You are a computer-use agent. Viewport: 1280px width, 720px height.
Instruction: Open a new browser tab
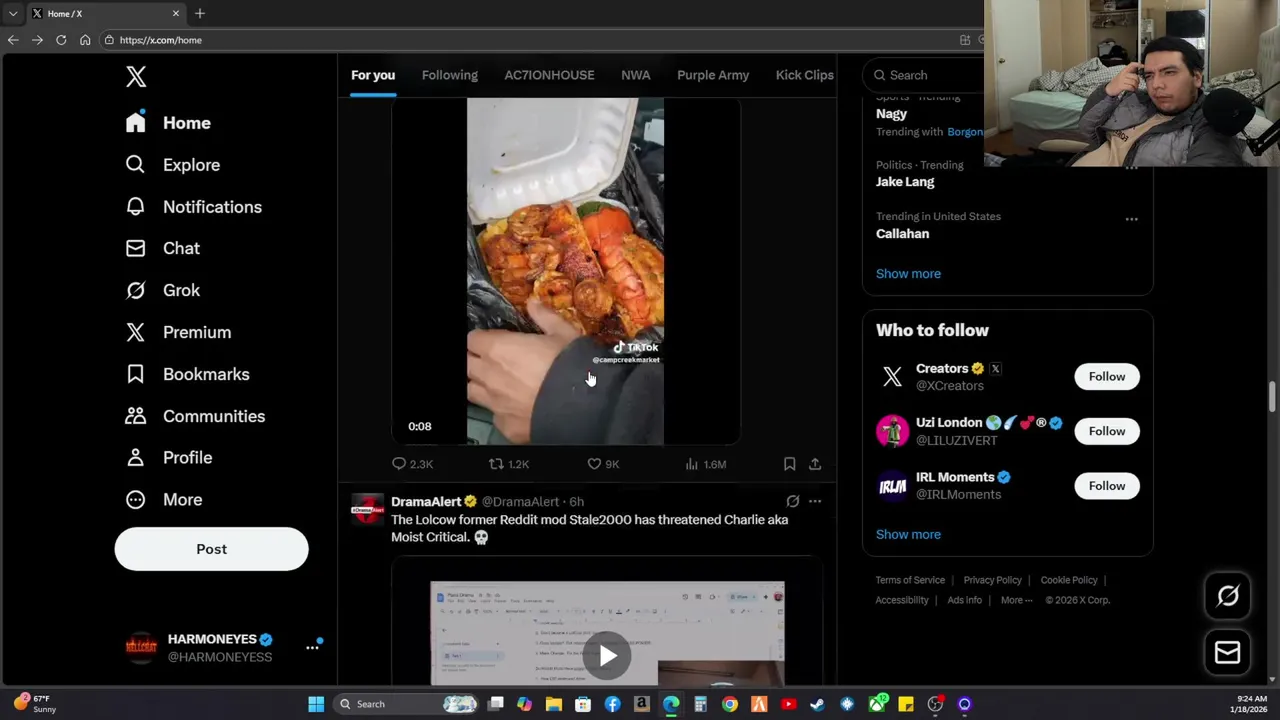[200, 13]
